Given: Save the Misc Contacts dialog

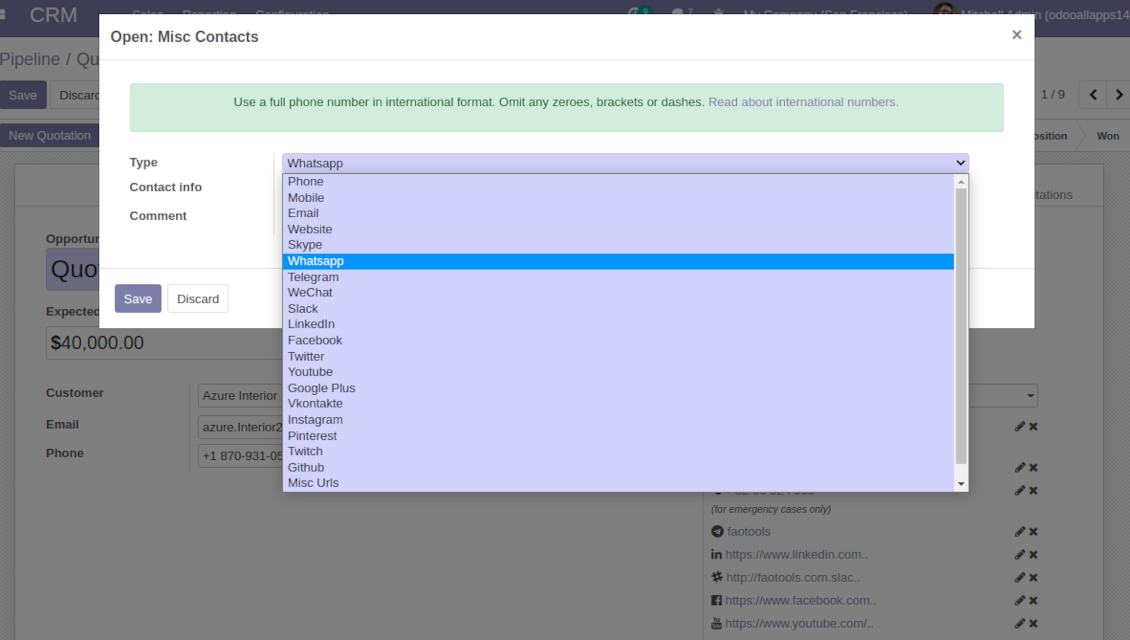Looking at the screenshot, I should tap(138, 298).
